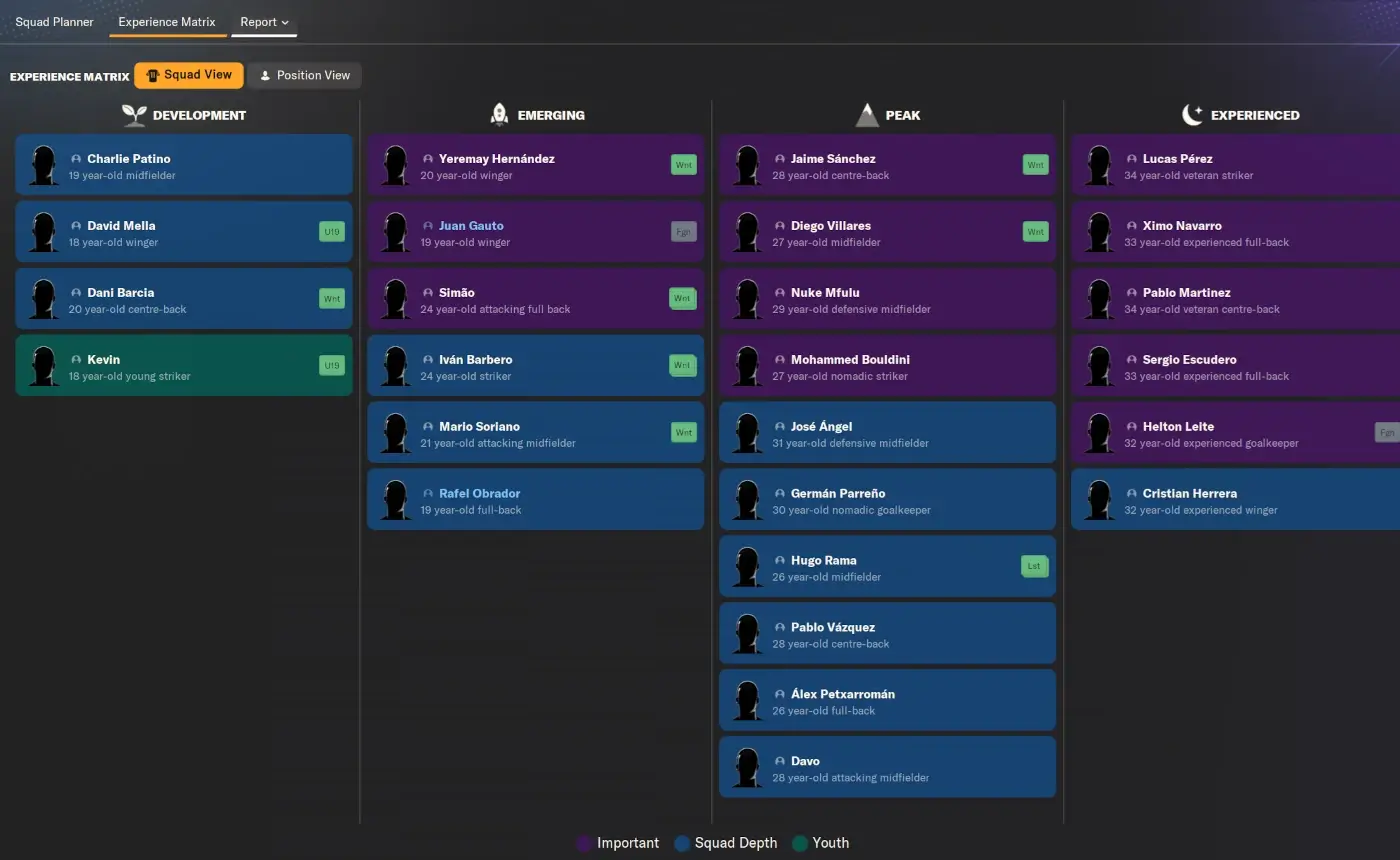The height and width of the screenshot is (860, 1400).
Task: Click the '34 year-old veteran centre-back' text
Action: pos(1202,310)
